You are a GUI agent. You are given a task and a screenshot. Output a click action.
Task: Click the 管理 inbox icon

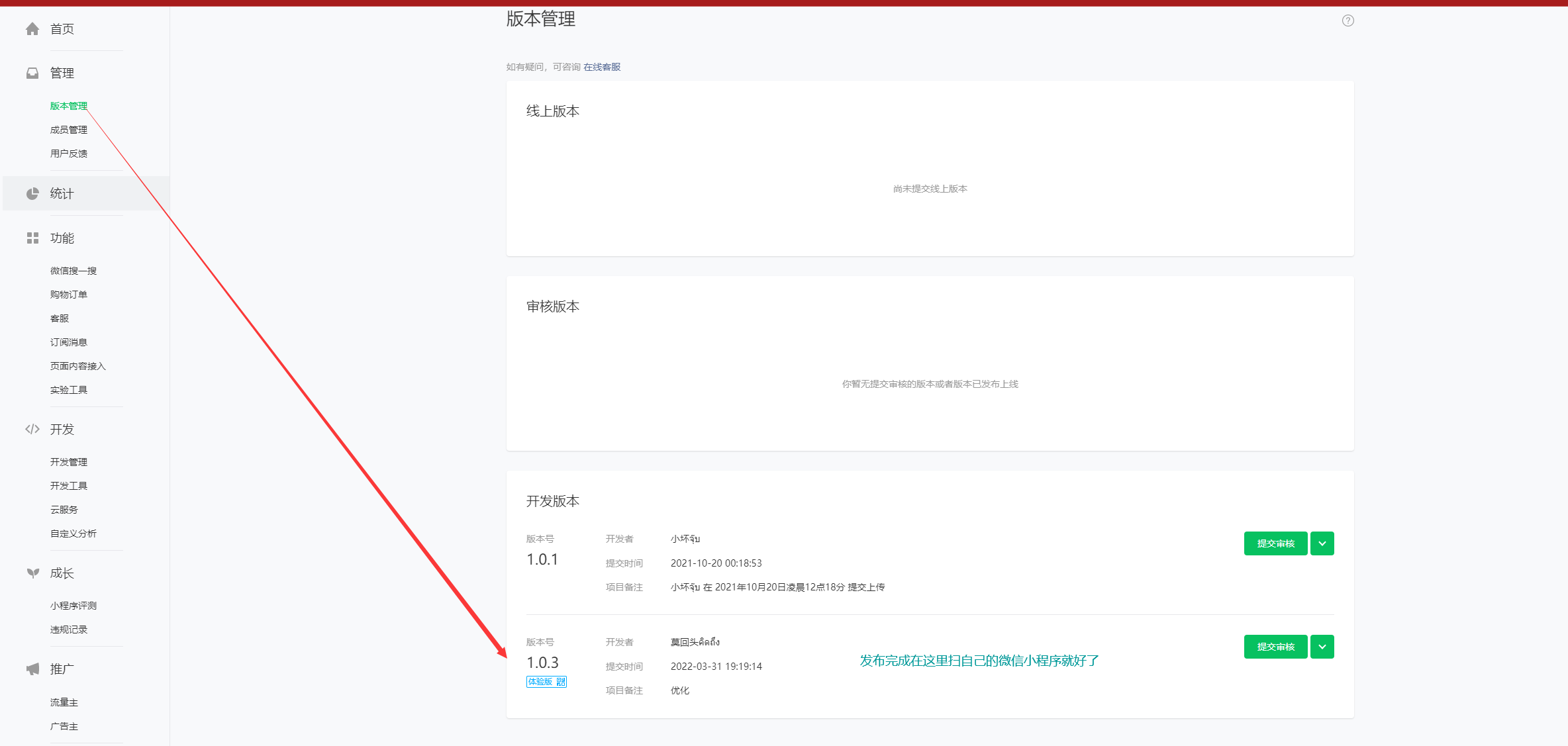coord(32,73)
